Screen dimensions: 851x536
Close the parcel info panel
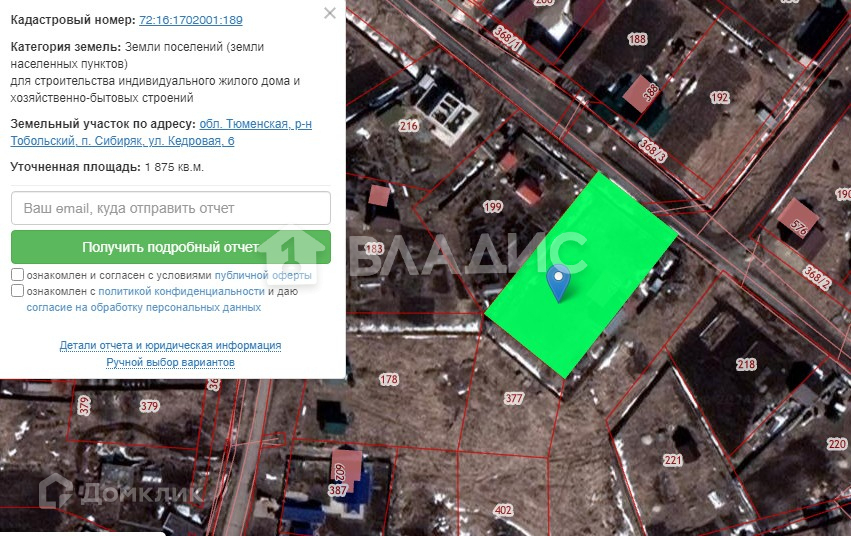pos(329,13)
